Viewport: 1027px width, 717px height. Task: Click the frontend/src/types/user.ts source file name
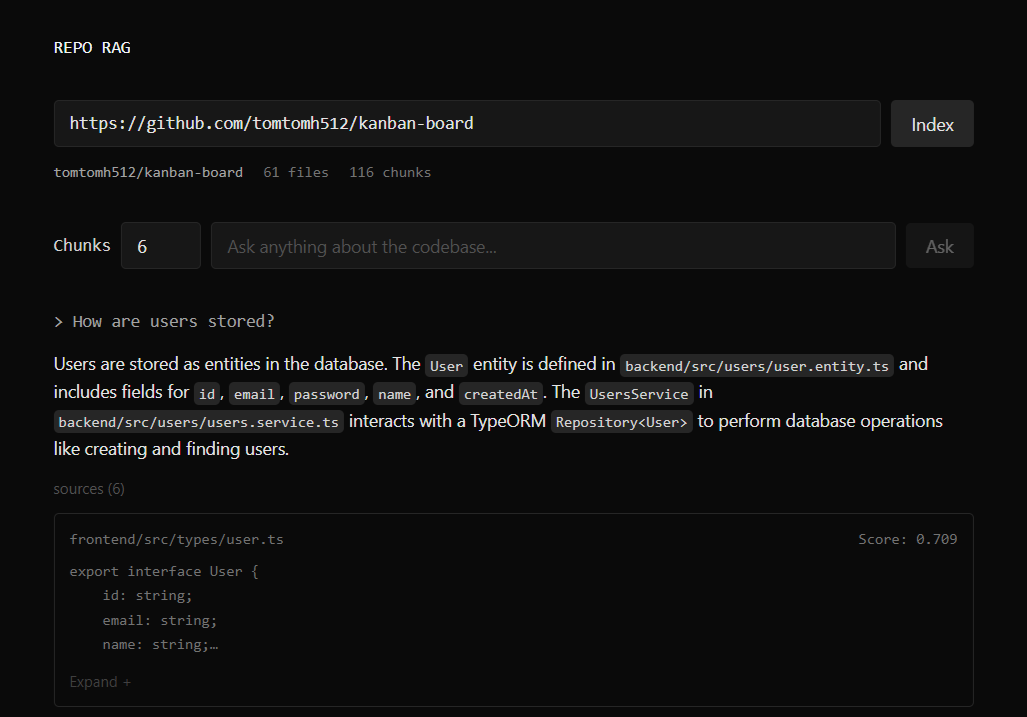176,540
